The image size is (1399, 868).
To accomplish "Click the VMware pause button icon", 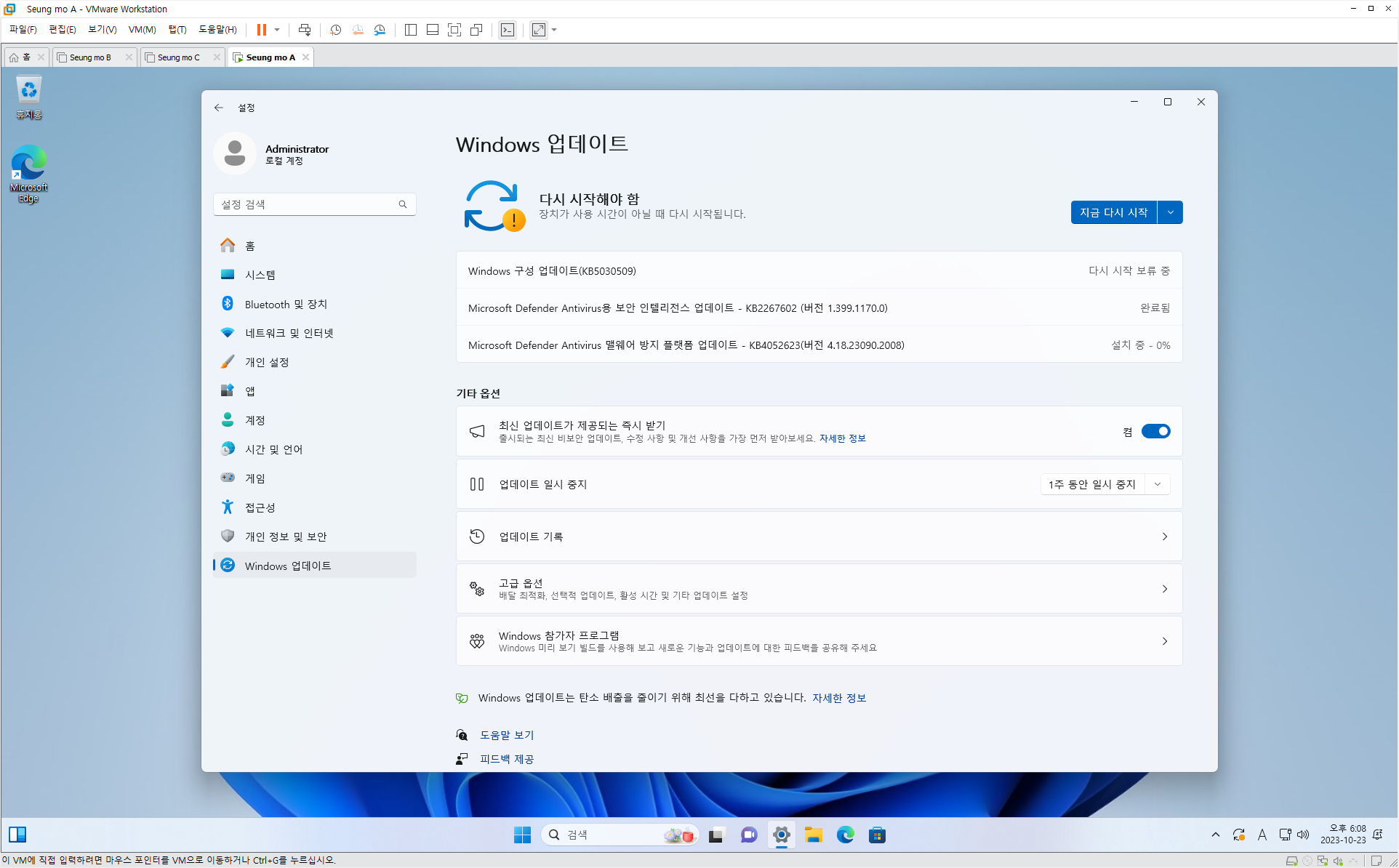I will coord(261,30).
